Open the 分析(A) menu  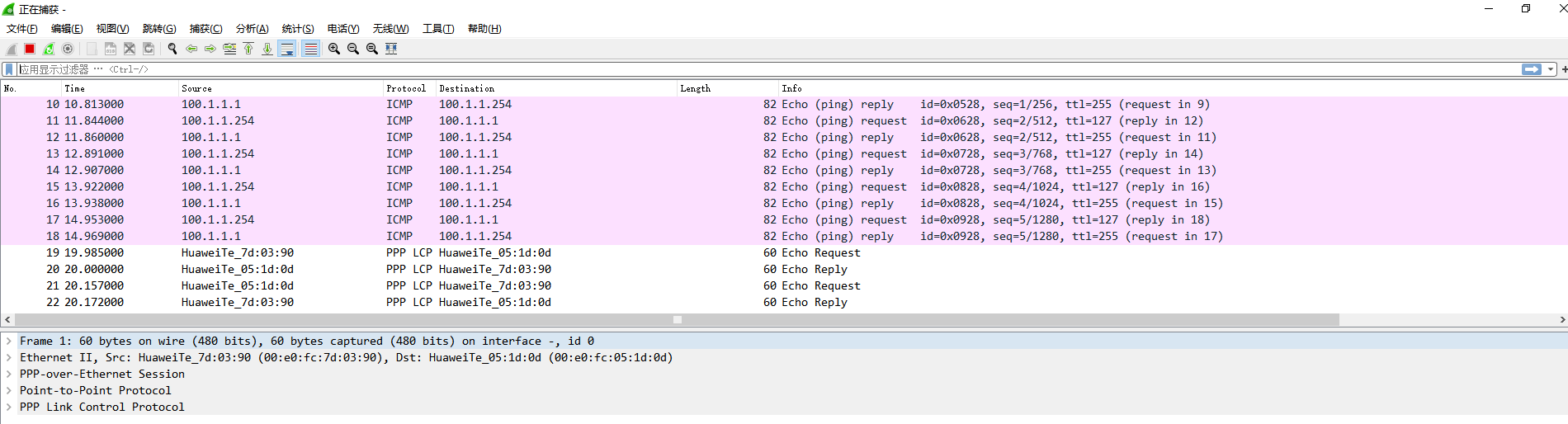point(252,28)
